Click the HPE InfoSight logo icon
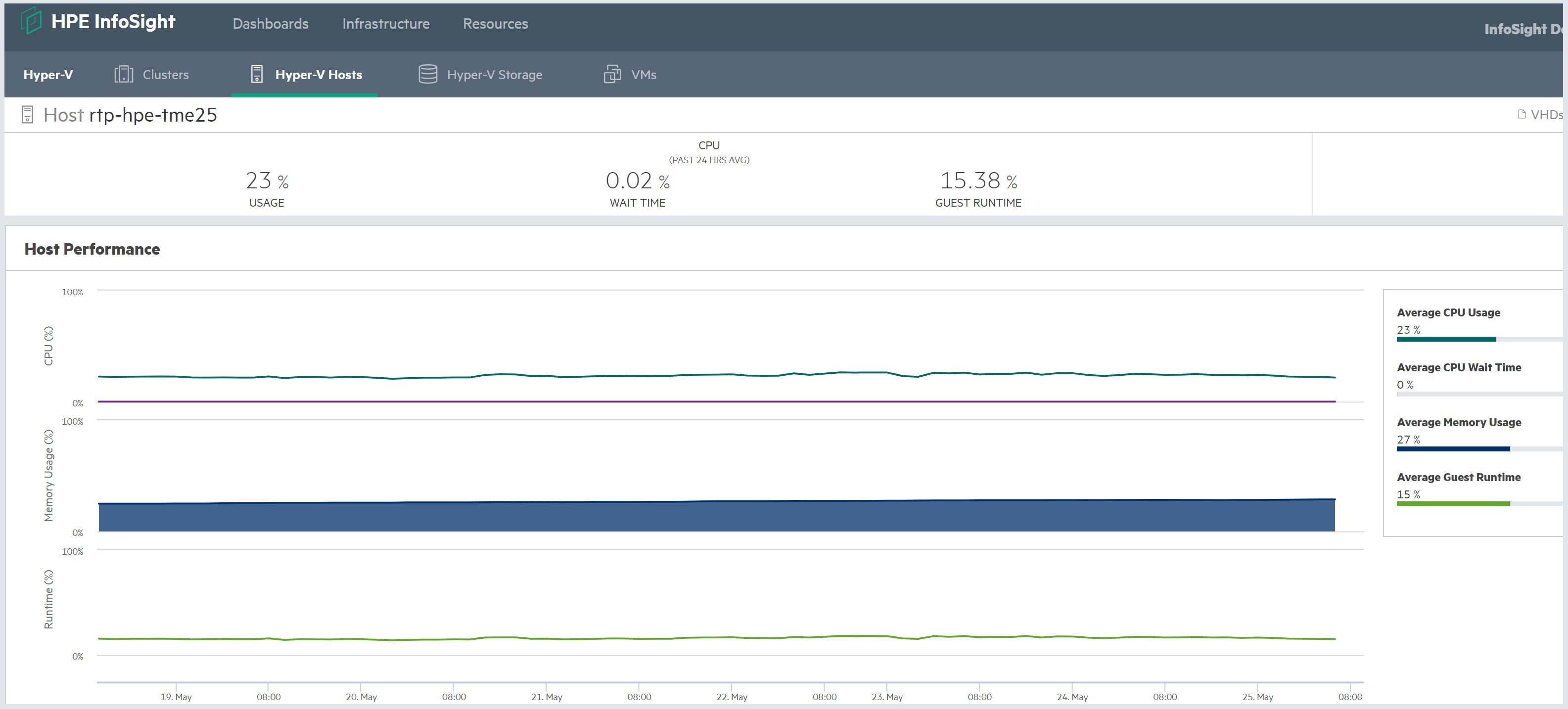 [31, 21]
